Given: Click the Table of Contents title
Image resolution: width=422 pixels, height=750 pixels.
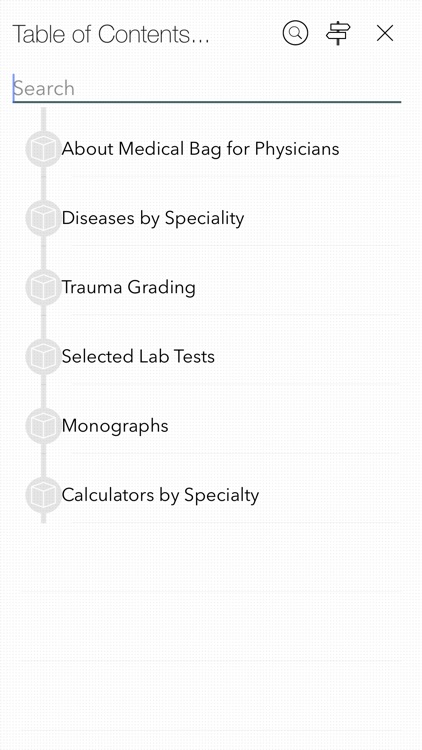Looking at the screenshot, I should [x=111, y=34].
